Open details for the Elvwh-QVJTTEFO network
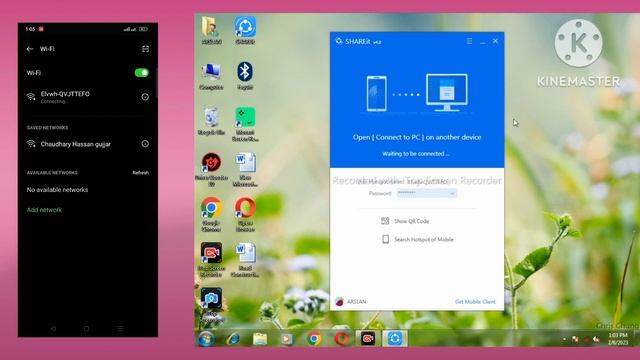 coord(145,97)
